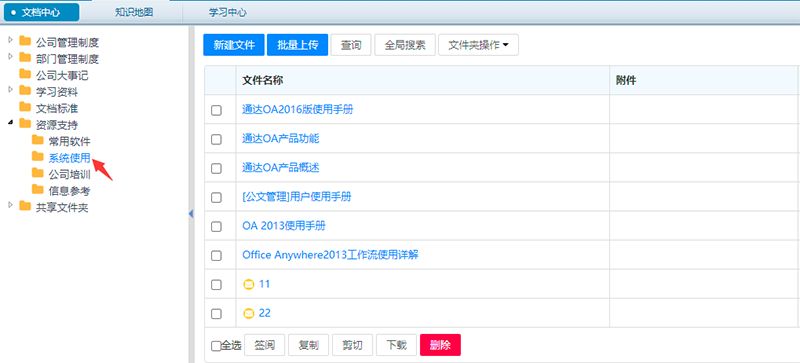The image size is (800, 363).
Task: Click the folder icon beside 公司培训
Action: 37,174
